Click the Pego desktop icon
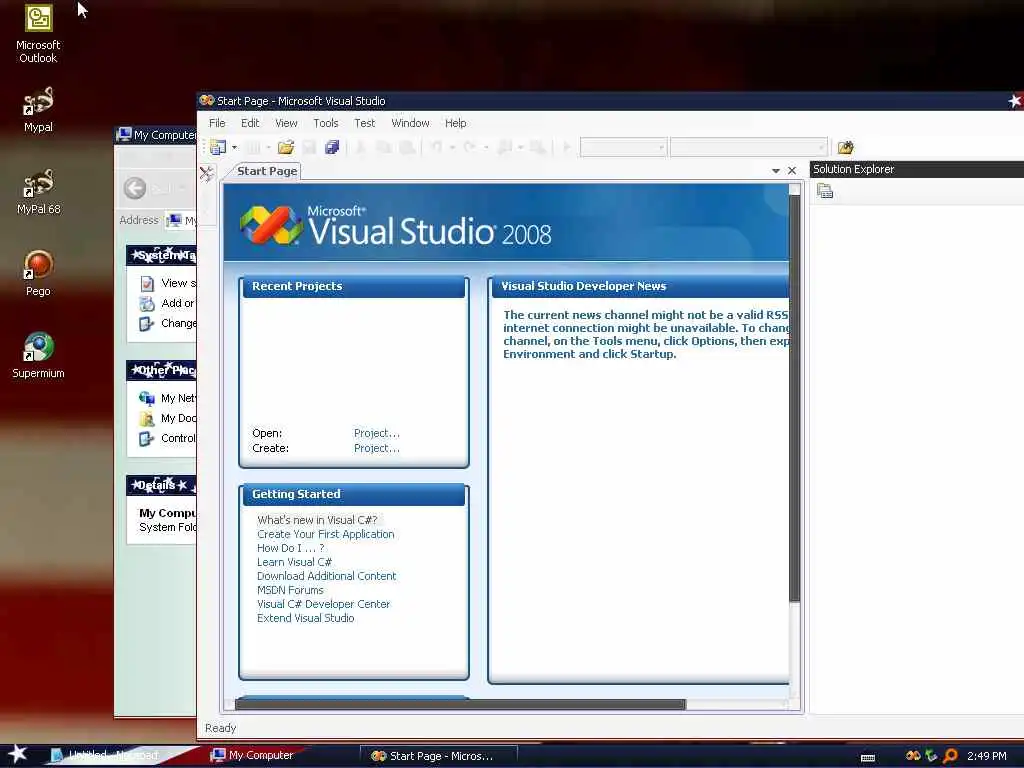Image resolution: width=1024 pixels, height=768 pixels. 38,273
